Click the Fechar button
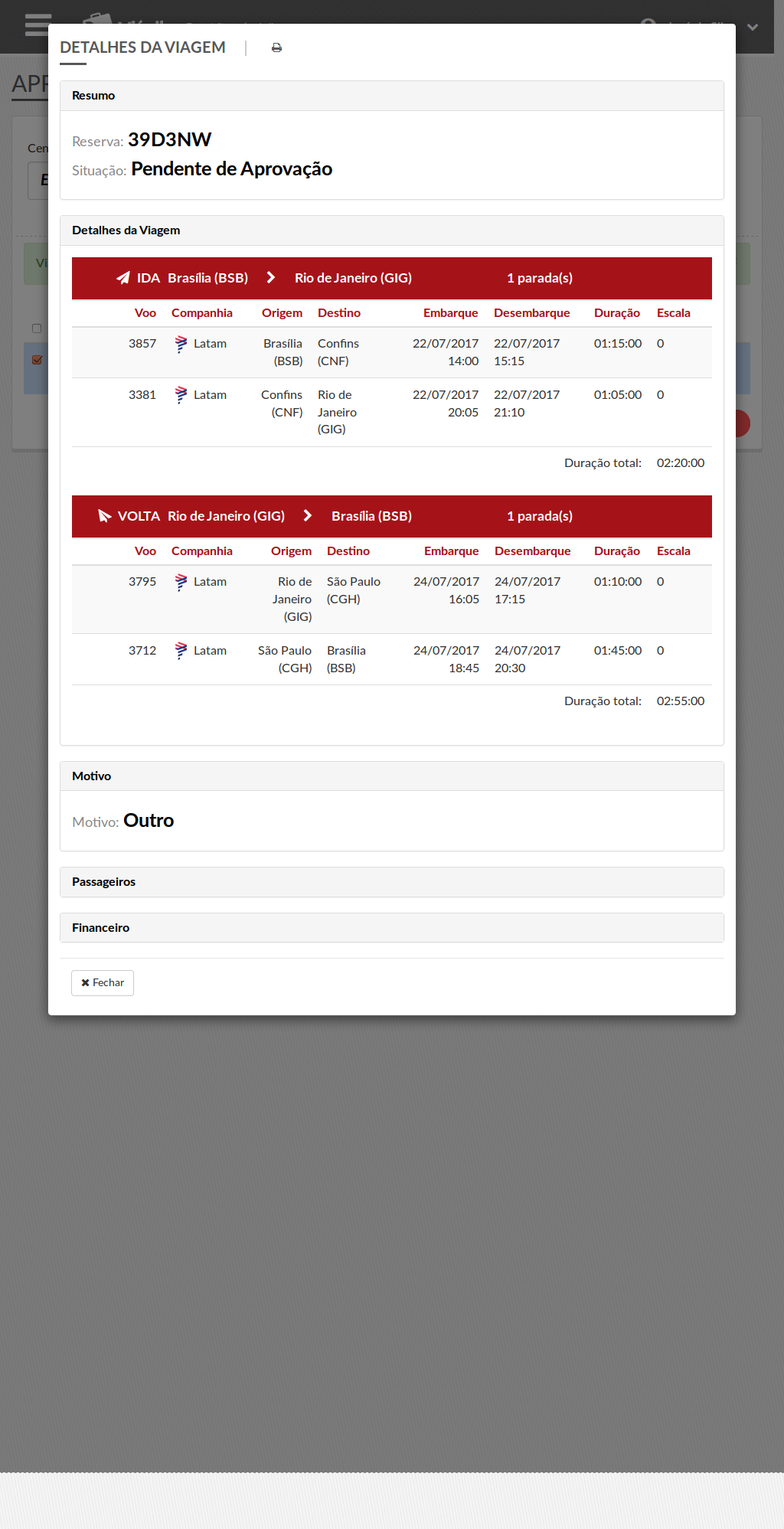 (103, 983)
